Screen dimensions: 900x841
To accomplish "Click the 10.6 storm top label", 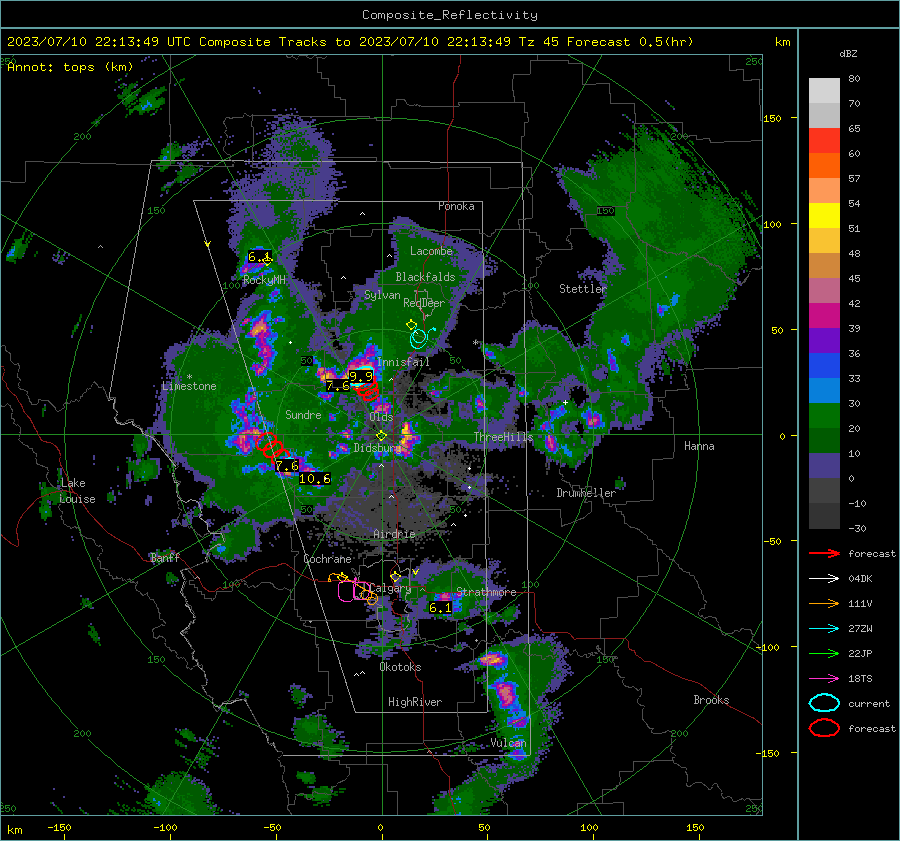I will pyautogui.click(x=315, y=478).
